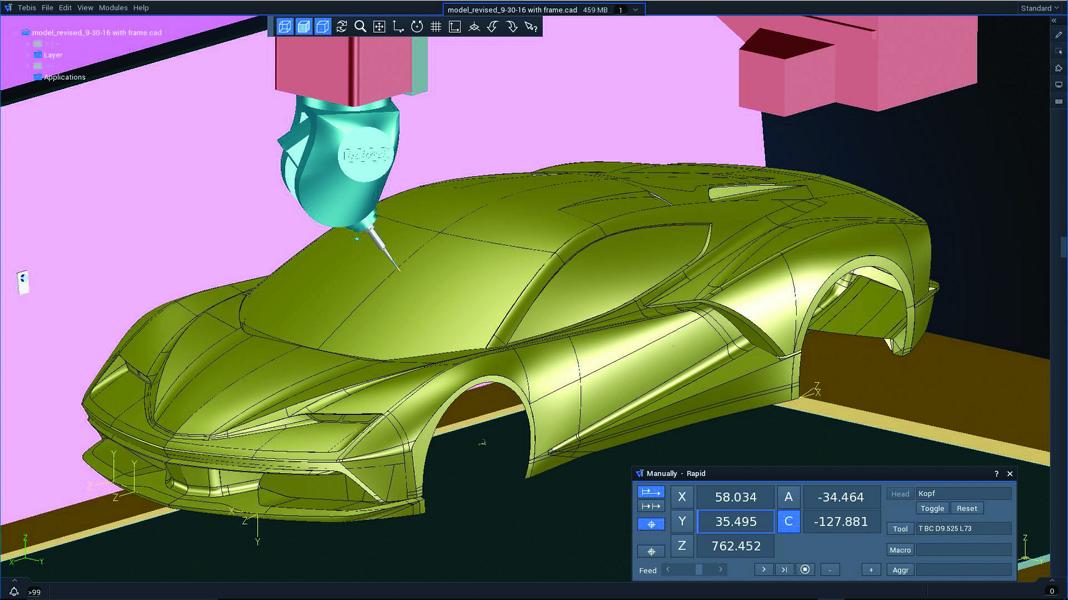1068x600 pixels.
Task: Click the X value field 58.034
Action: [x=736, y=497]
